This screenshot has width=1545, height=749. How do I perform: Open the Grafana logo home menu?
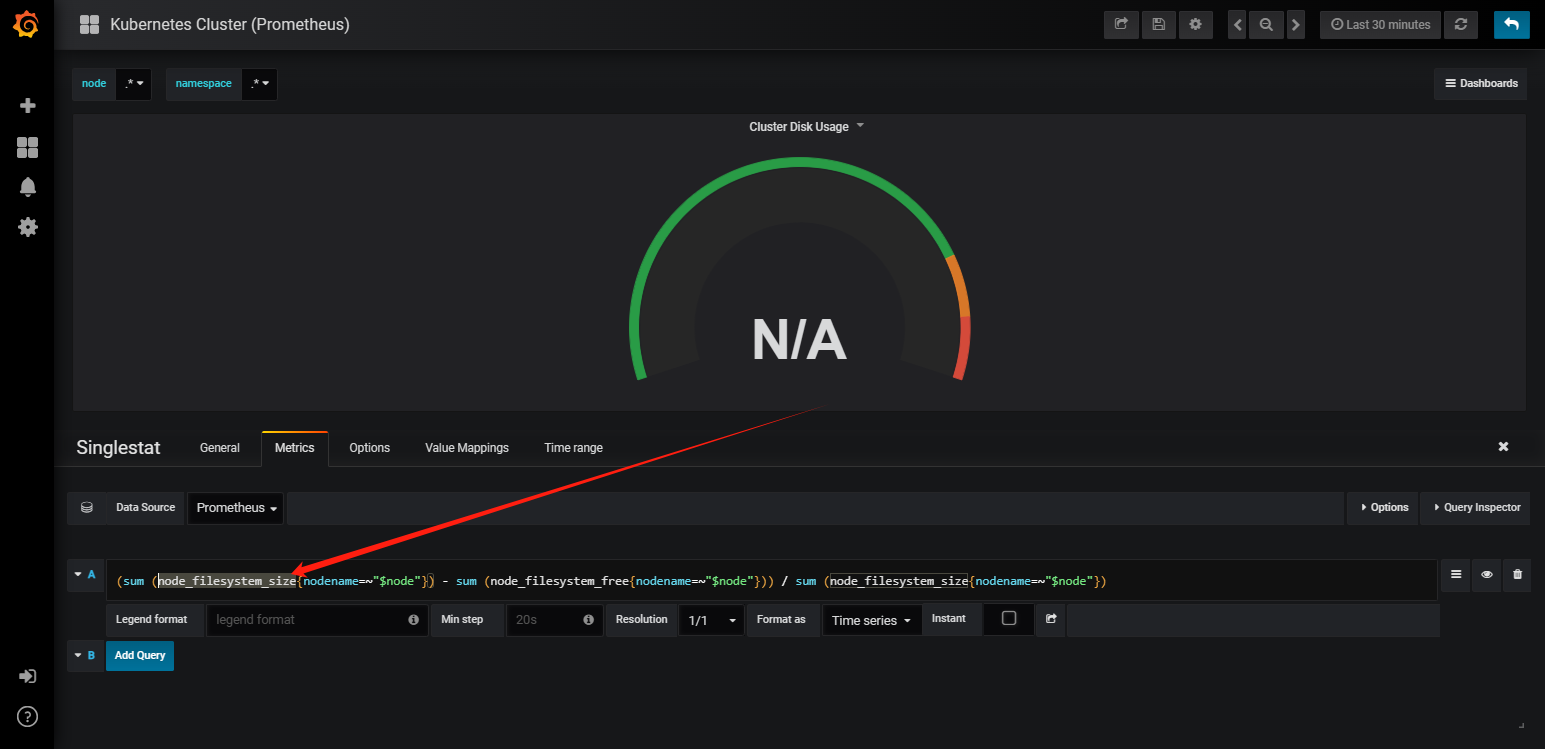pos(27,25)
